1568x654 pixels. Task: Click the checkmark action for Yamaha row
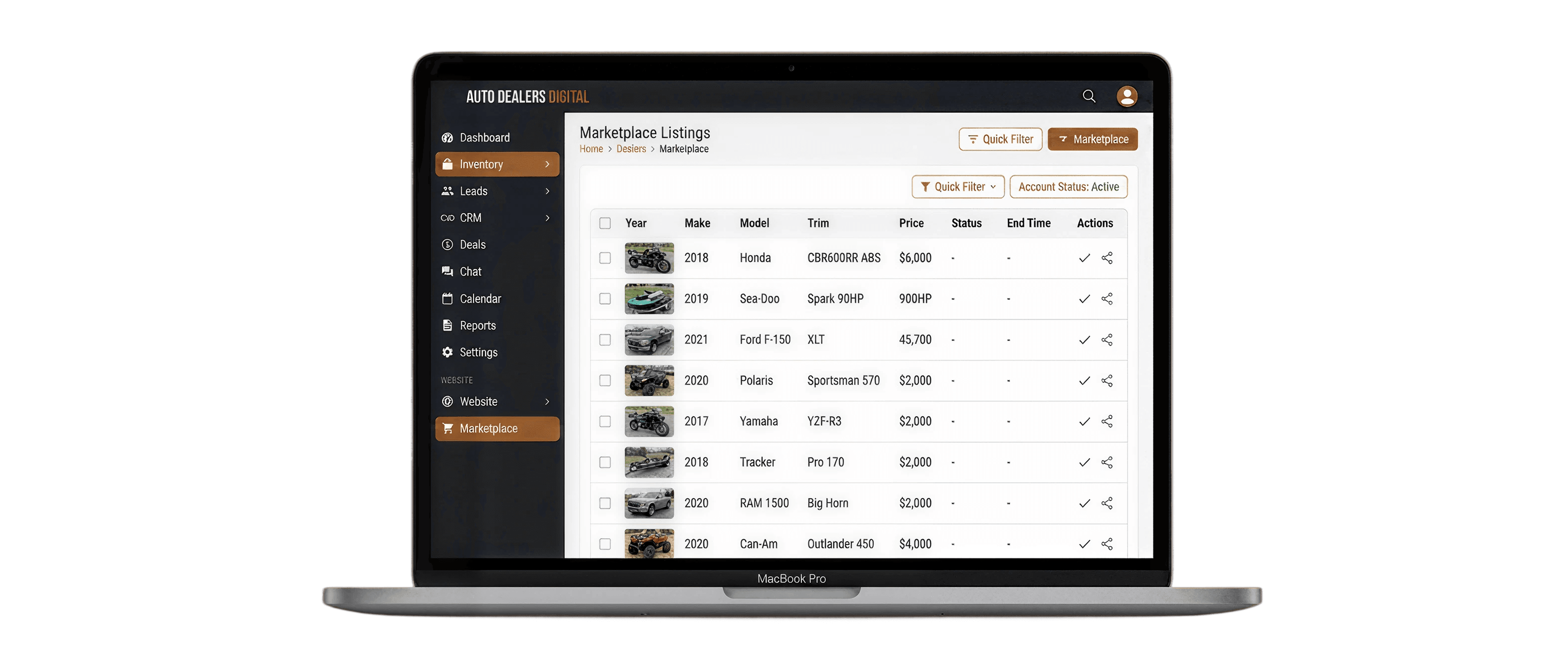click(1084, 422)
